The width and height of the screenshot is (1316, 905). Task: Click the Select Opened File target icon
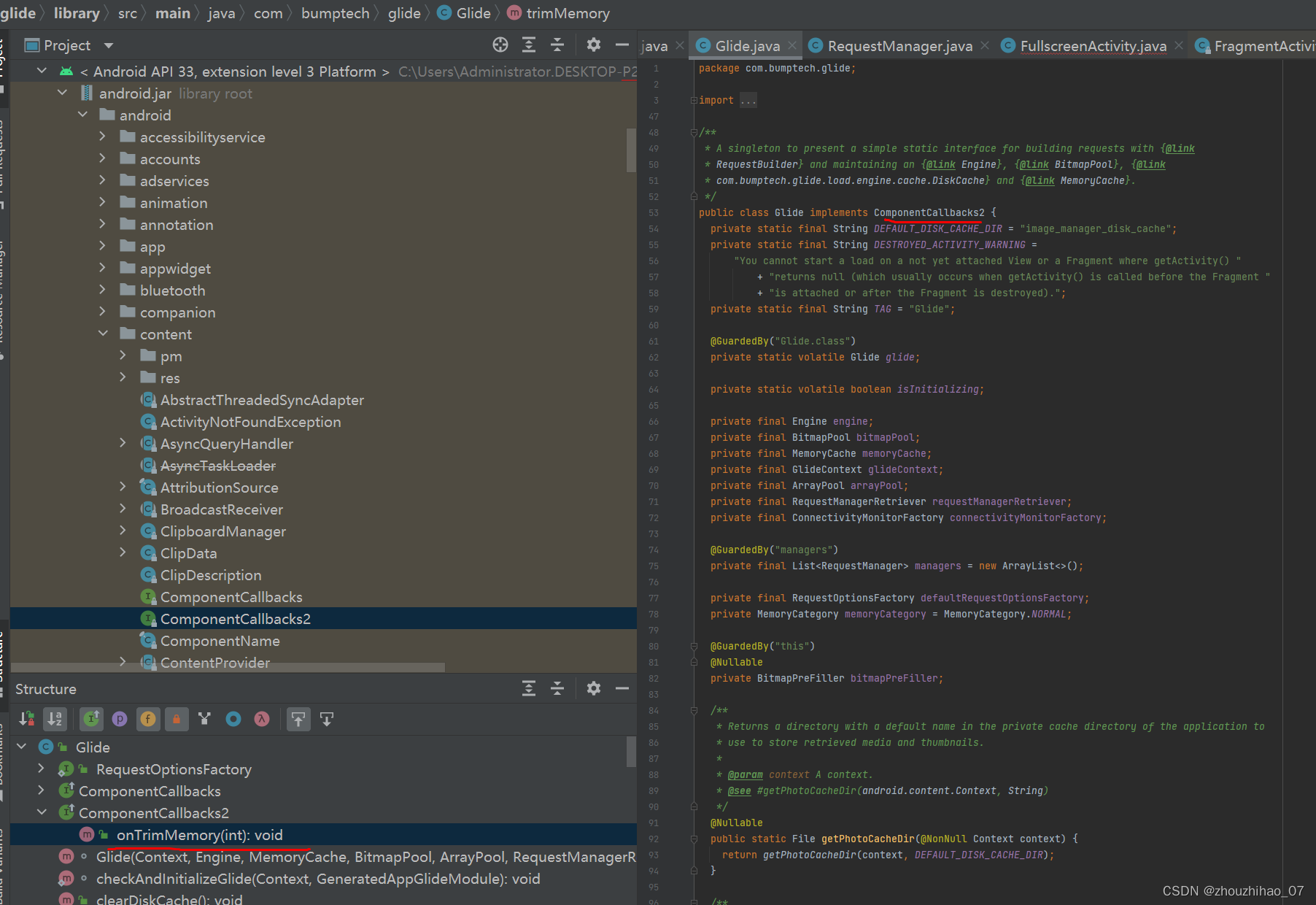pyautogui.click(x=500, y=45)
